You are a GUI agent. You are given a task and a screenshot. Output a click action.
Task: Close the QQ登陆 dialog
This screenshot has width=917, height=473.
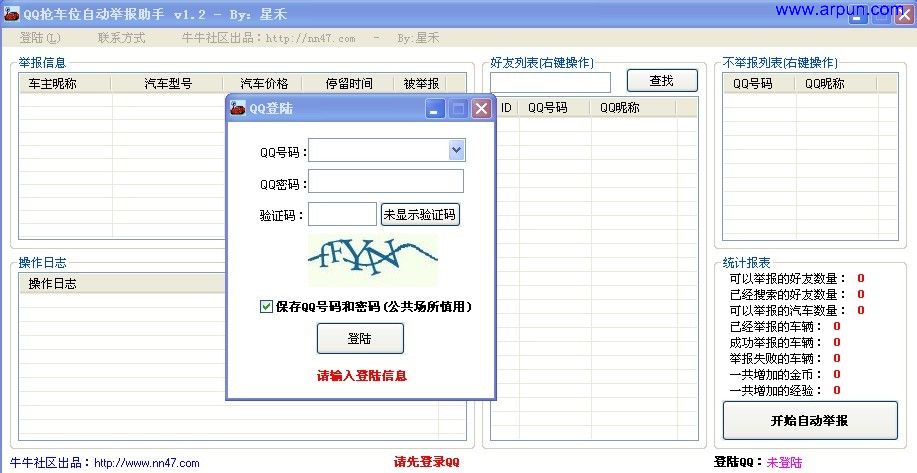(481, 109)
